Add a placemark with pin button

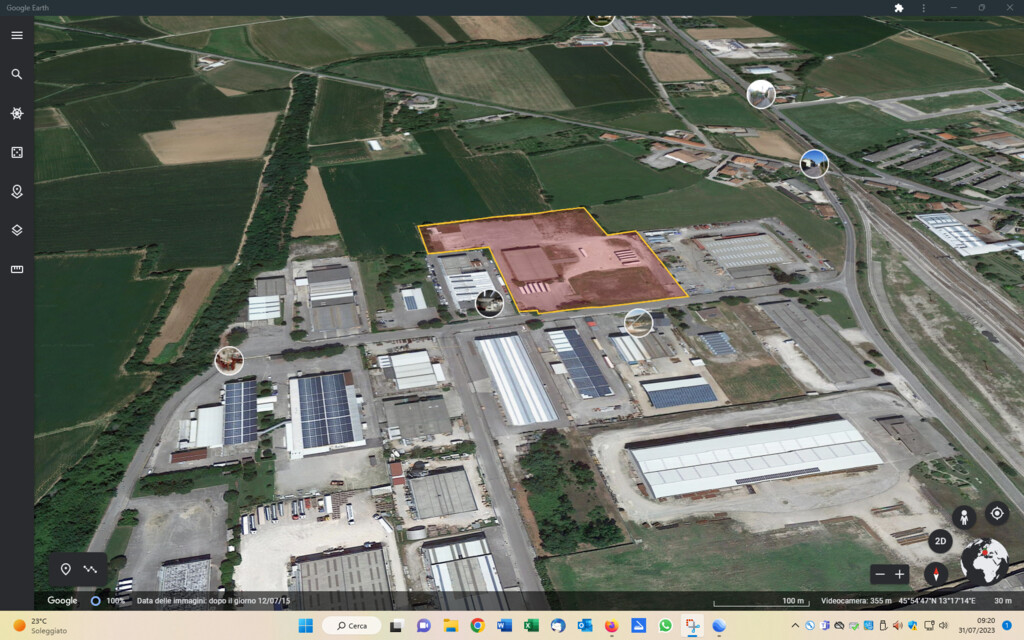[x=65, y=569]
